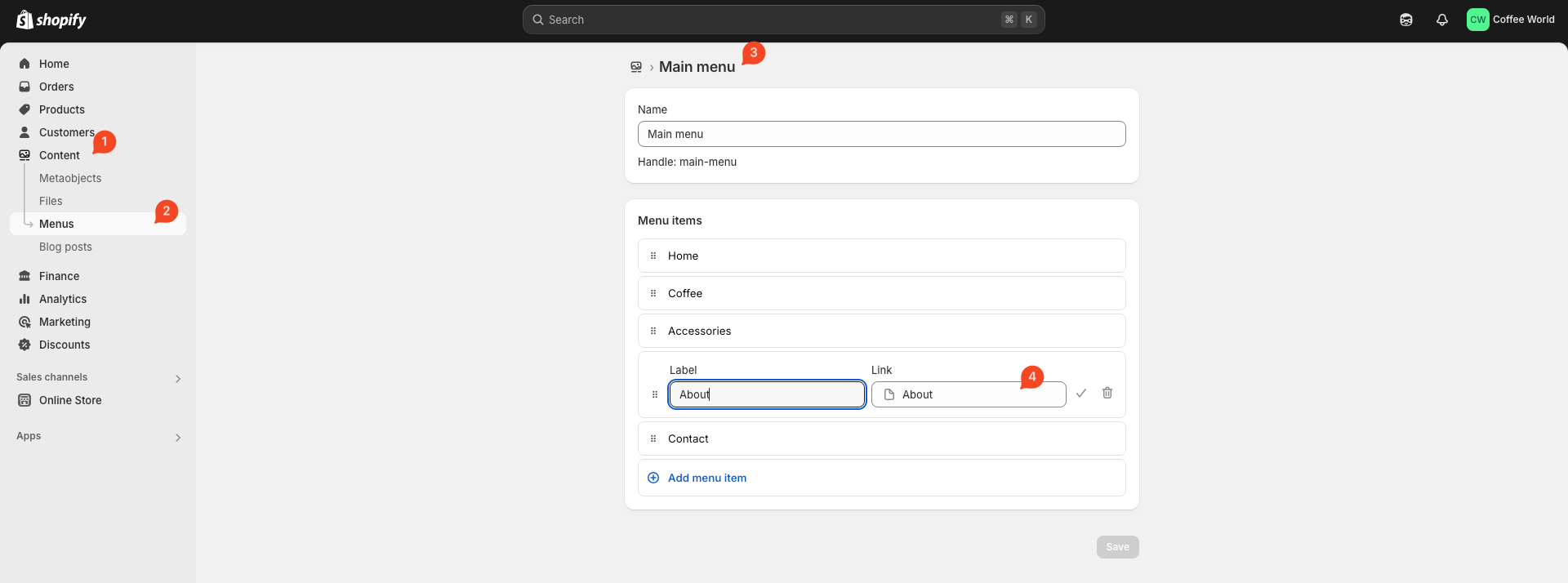Click the Content breadcrumb icon
Image resolution: width=1568 pixels, height=583 pixels.
636,67
